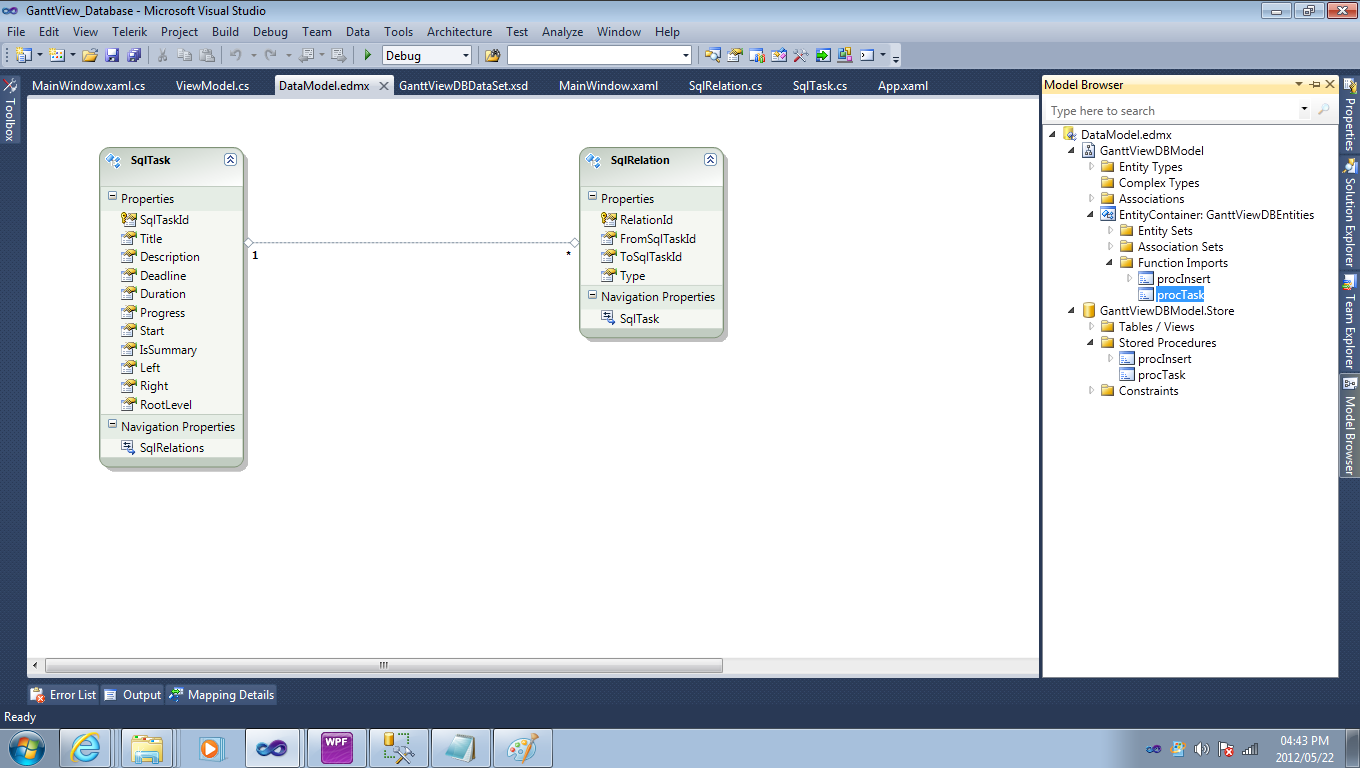Open the Architecture menu

tap(459, 32)
